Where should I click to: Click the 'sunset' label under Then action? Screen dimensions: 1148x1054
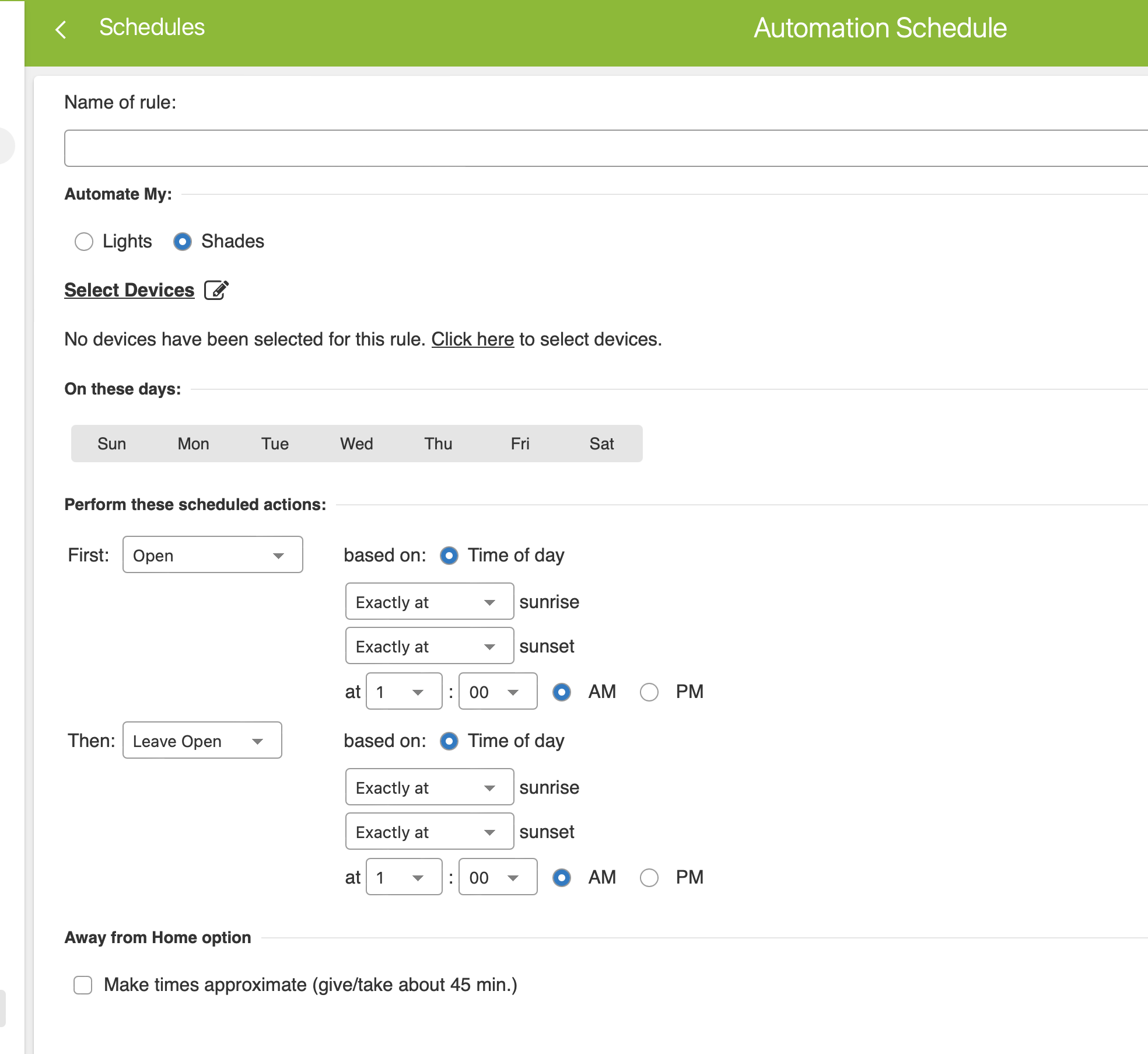[x=547, y=832]
